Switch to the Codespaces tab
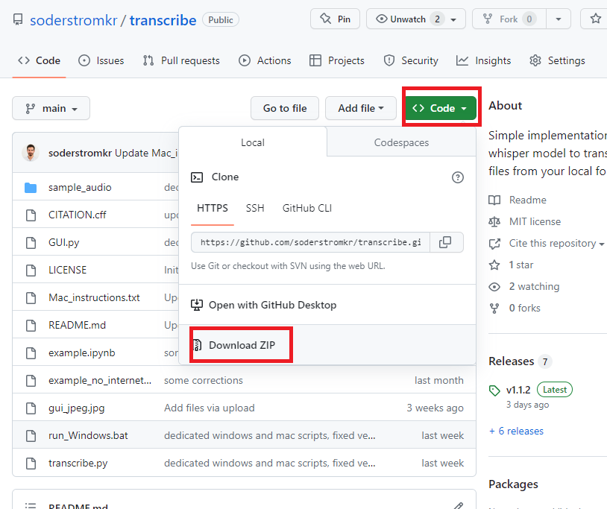Screen dimensions: 607x509 401,143
